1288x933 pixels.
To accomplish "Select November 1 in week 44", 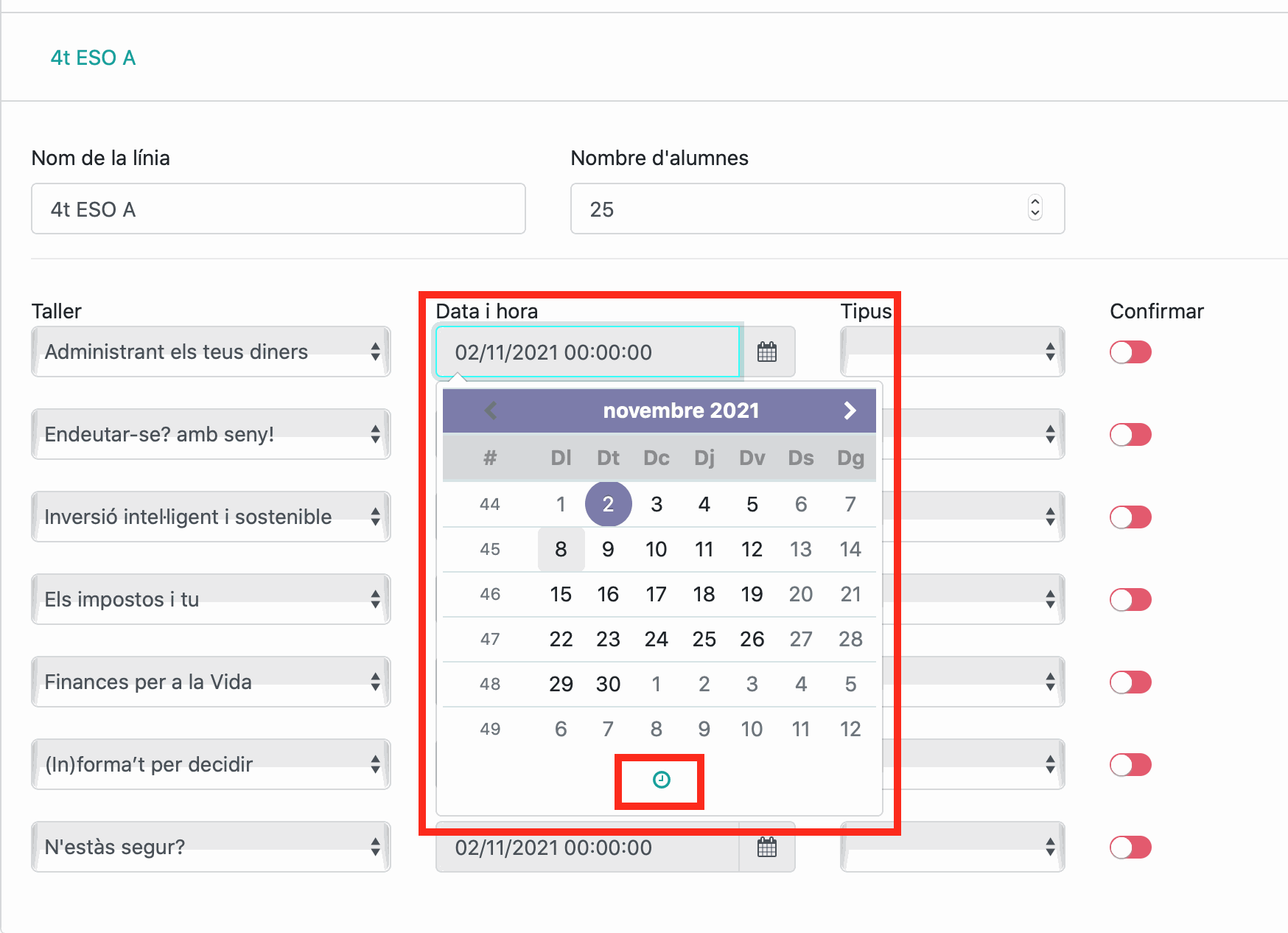I will tap(561, 504).
